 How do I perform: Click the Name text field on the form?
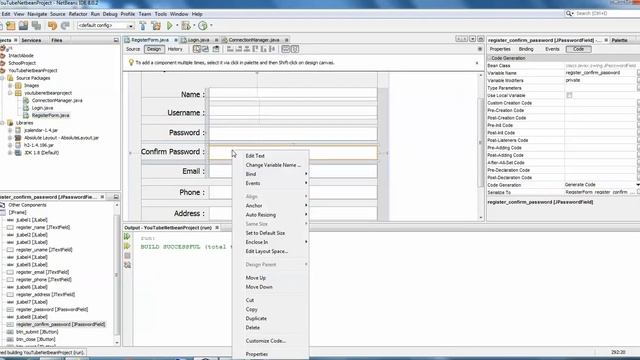point(293,94)
